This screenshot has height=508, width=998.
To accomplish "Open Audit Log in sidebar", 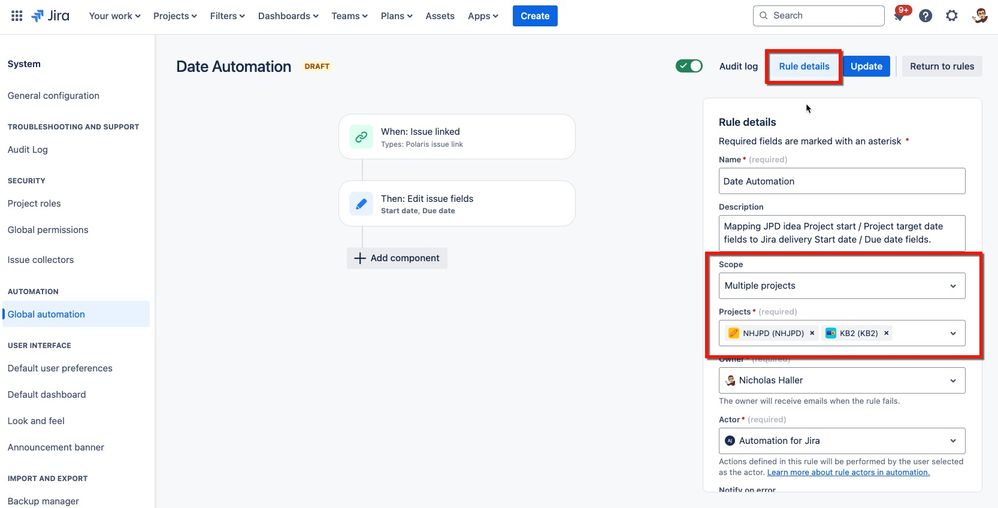I will click(x=27, y=150).
